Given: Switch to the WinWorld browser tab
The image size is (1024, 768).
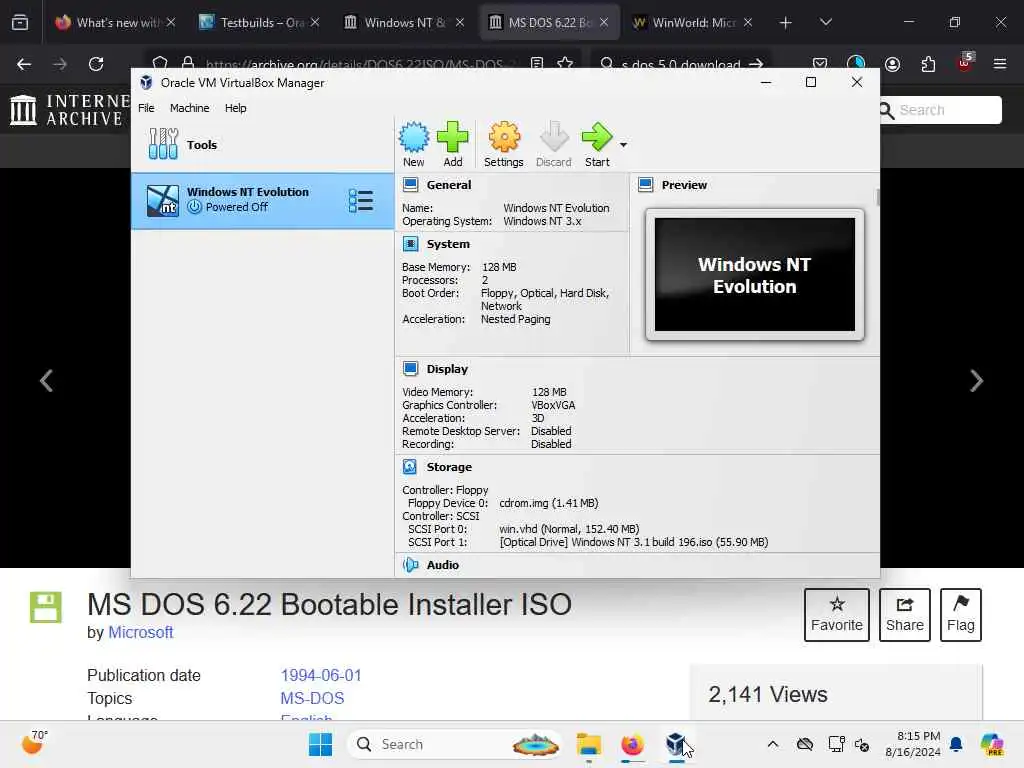Looking at the screenshot, I should point(692,22).
